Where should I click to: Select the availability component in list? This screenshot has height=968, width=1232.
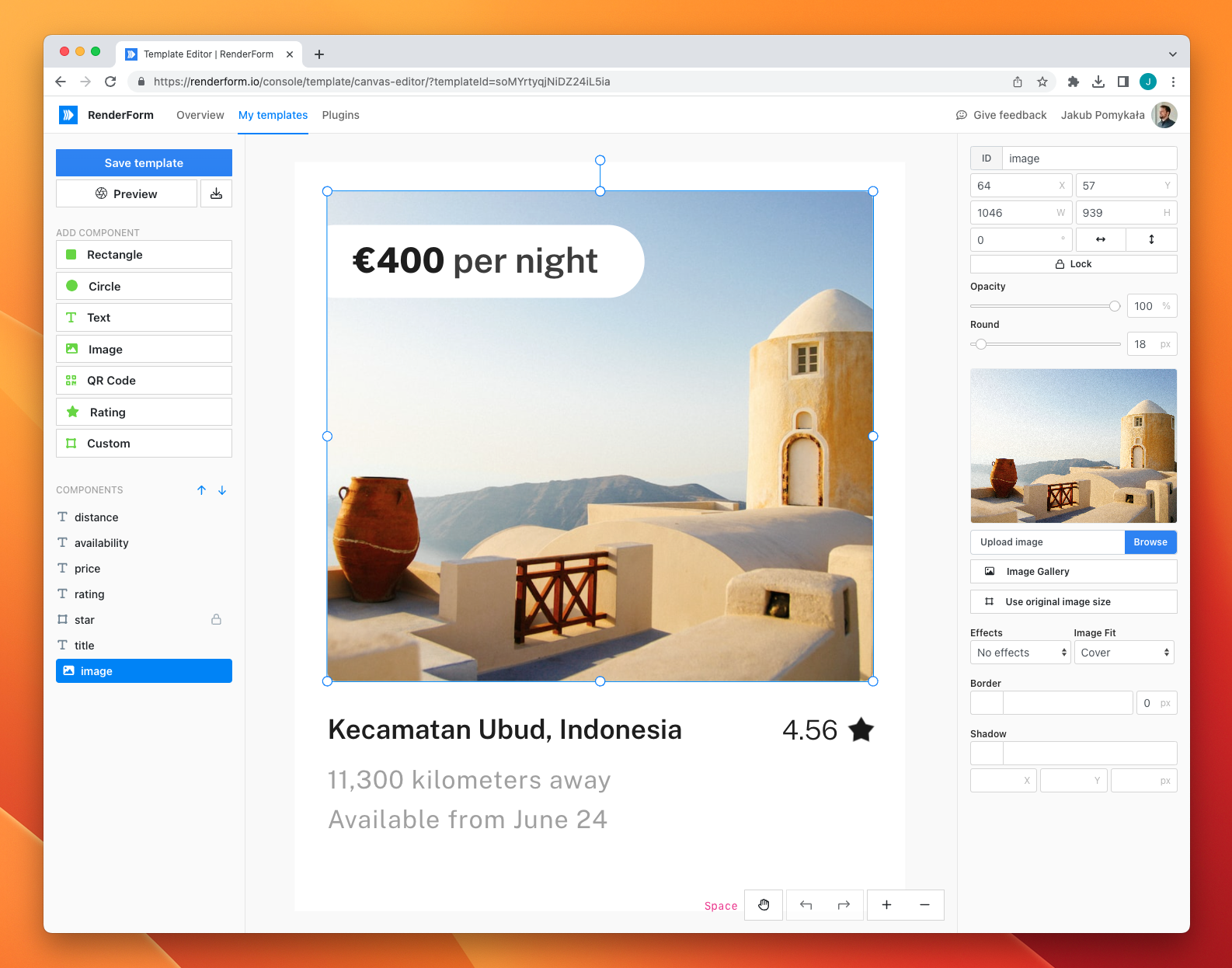144,542
